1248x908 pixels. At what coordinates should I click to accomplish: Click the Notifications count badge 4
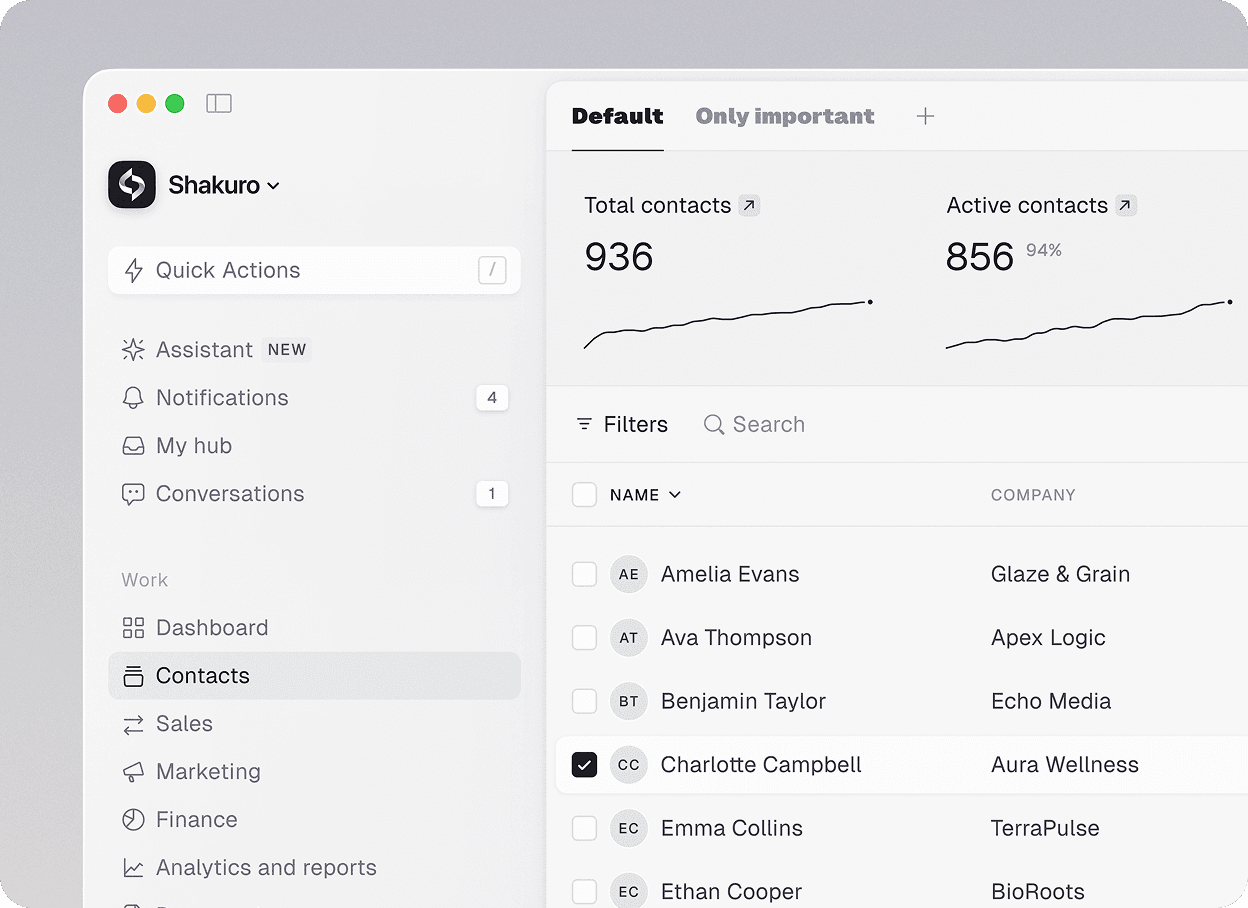tap(492, 398)
